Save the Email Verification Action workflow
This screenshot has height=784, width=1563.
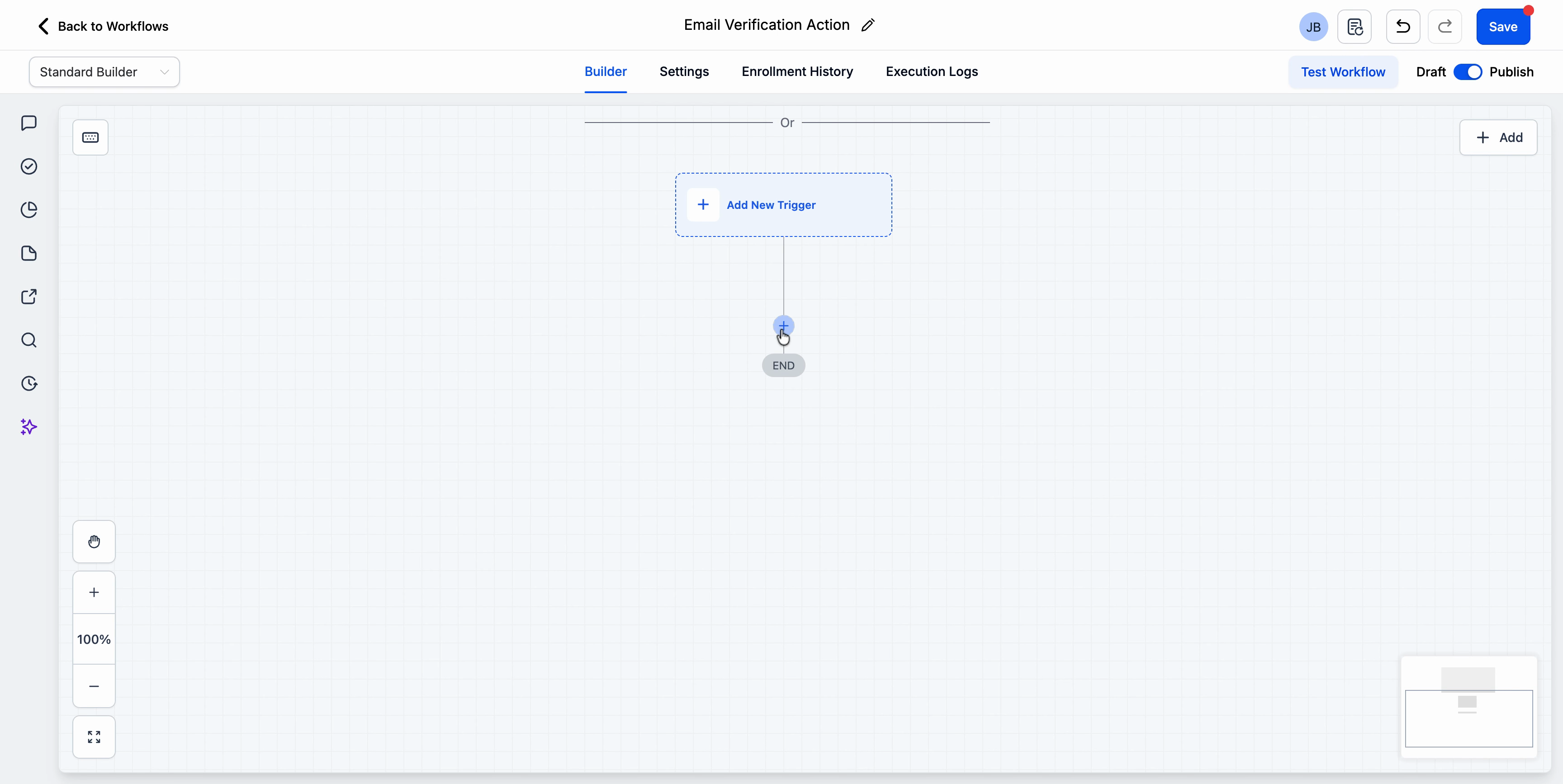[x=1504, y=27]
